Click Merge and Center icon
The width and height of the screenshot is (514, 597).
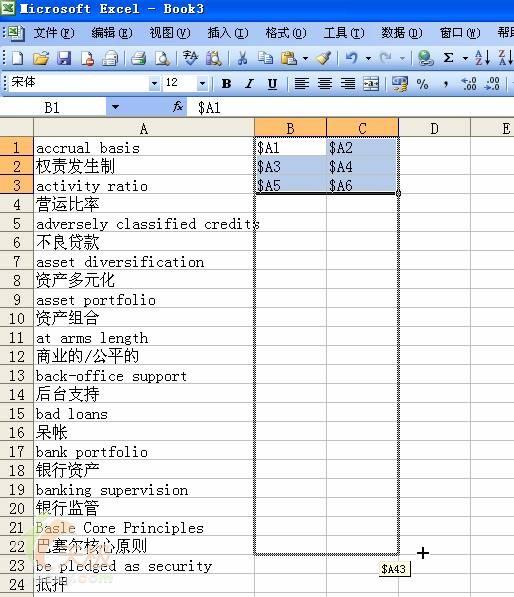[x=371, y=83]
